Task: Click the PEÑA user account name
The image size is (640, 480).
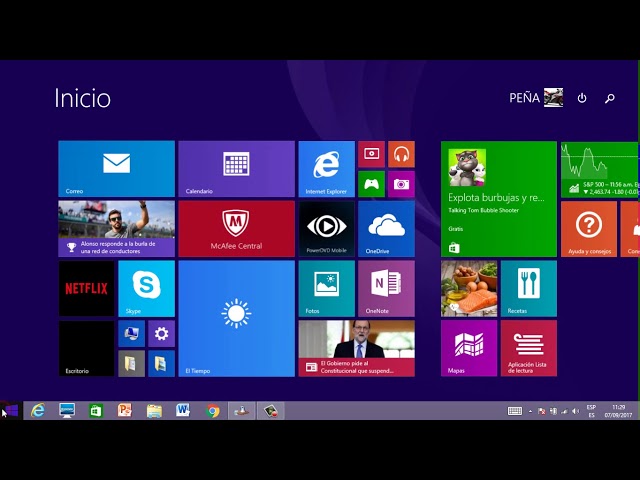Action: pos(524,98)
